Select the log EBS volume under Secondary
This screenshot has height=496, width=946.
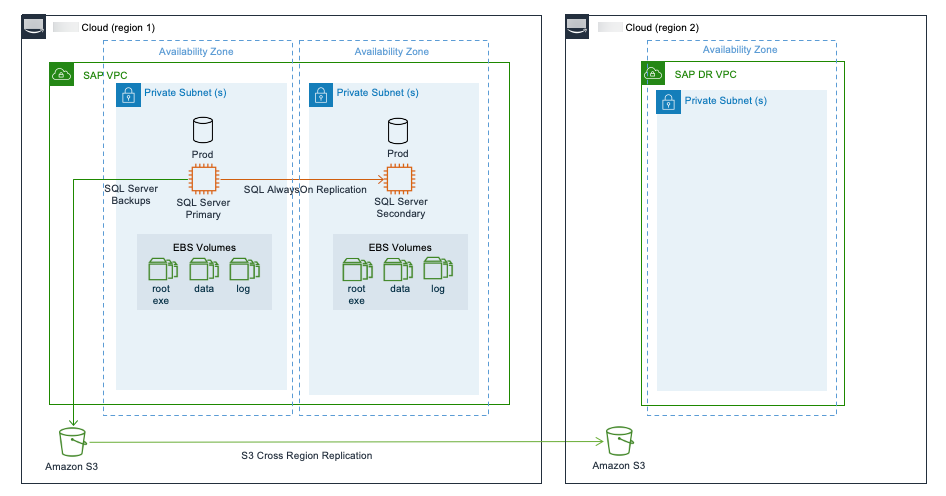(437, 269)
